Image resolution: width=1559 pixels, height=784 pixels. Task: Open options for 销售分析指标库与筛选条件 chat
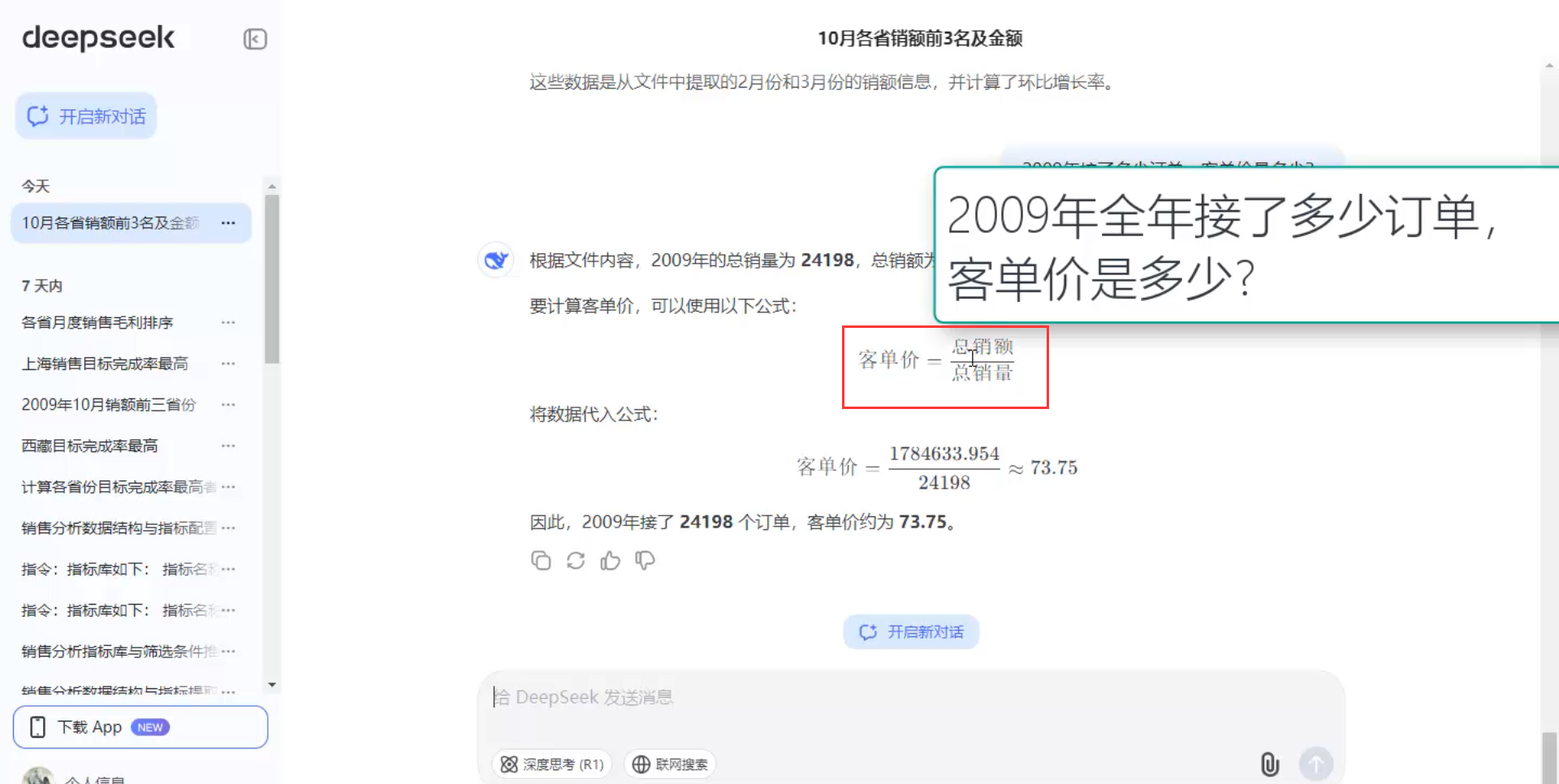(x=228, y=651)
